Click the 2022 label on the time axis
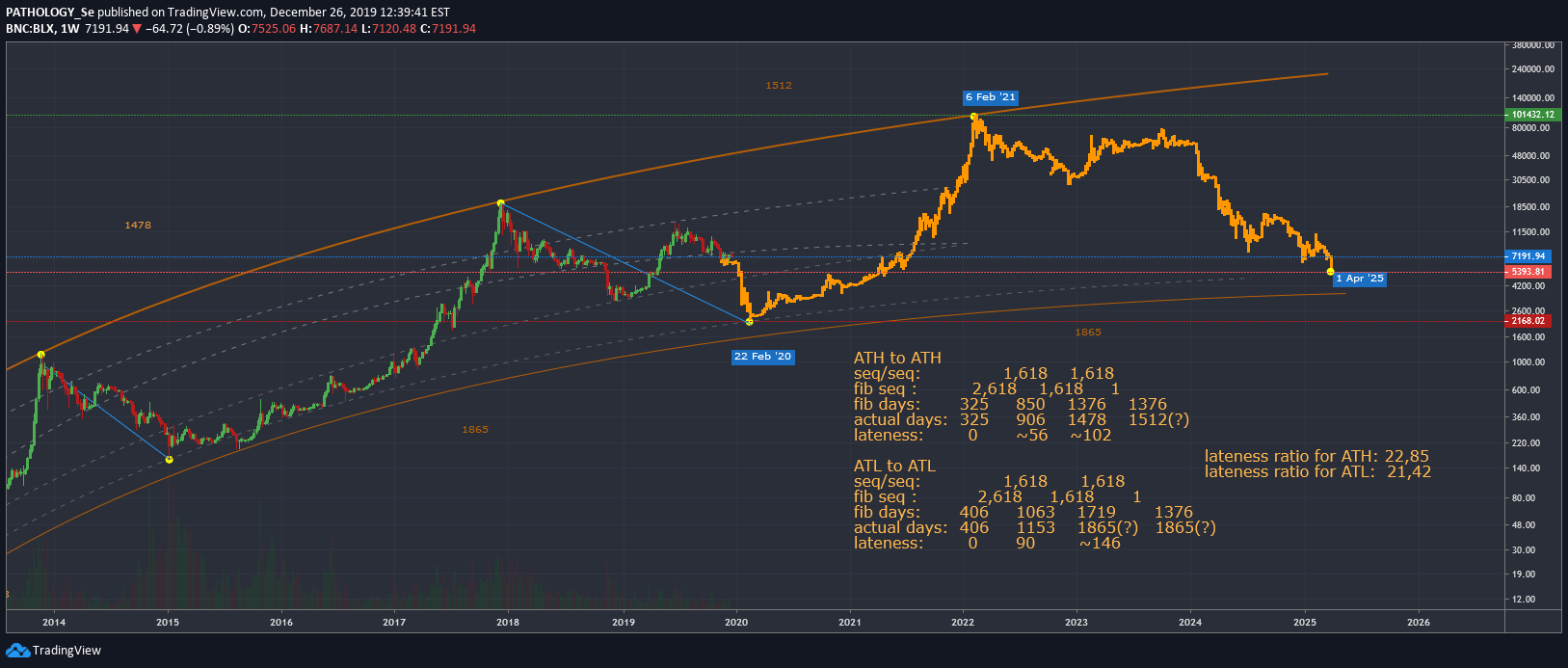This screenshot has width=1568, height=668. (963, 623)
